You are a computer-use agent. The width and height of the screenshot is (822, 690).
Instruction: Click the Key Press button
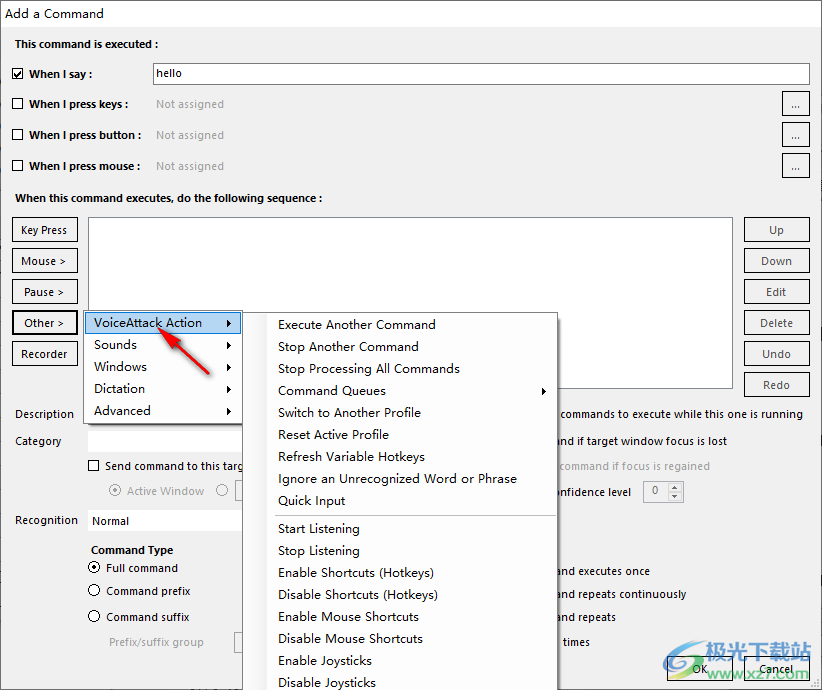45,230
